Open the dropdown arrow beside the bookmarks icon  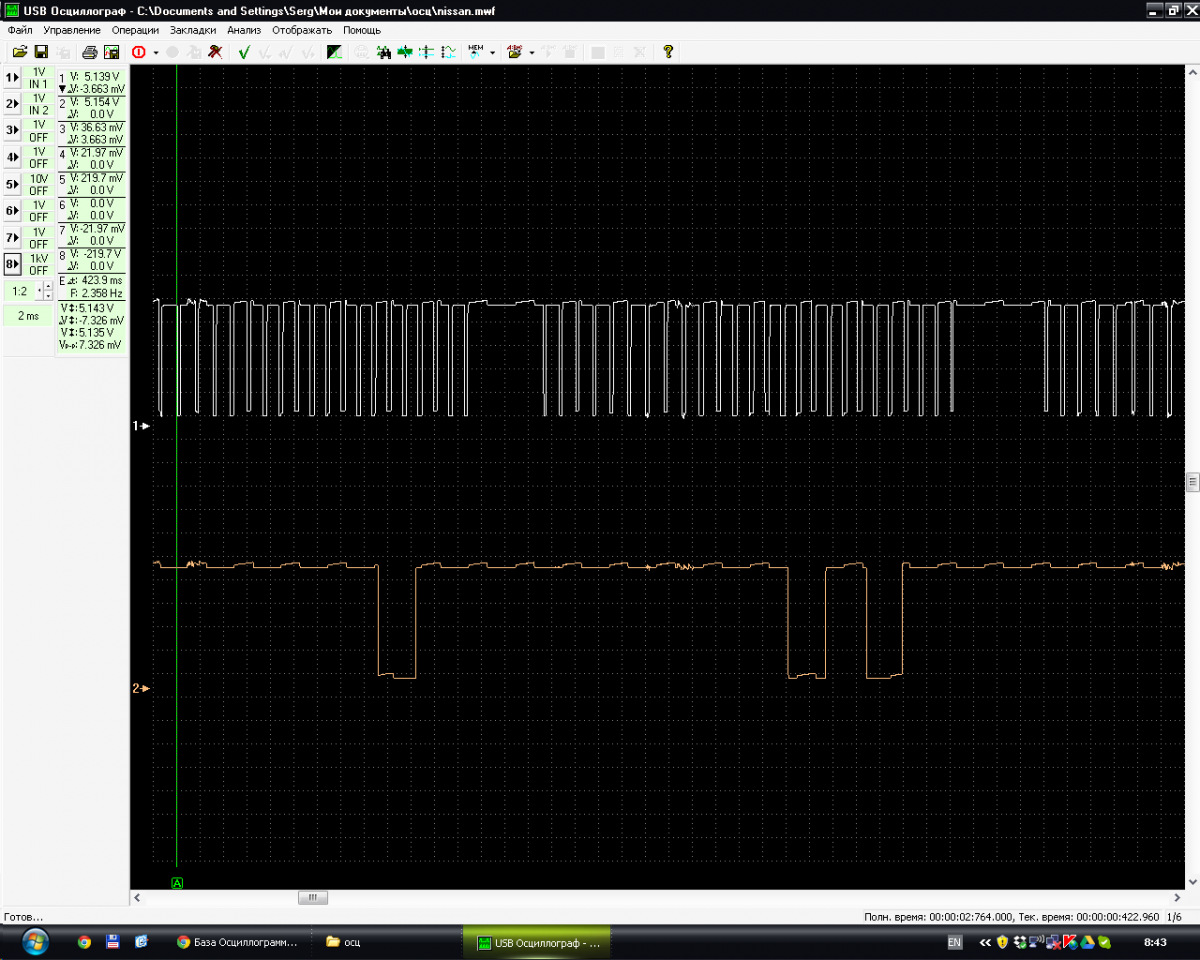coord(532,52)
